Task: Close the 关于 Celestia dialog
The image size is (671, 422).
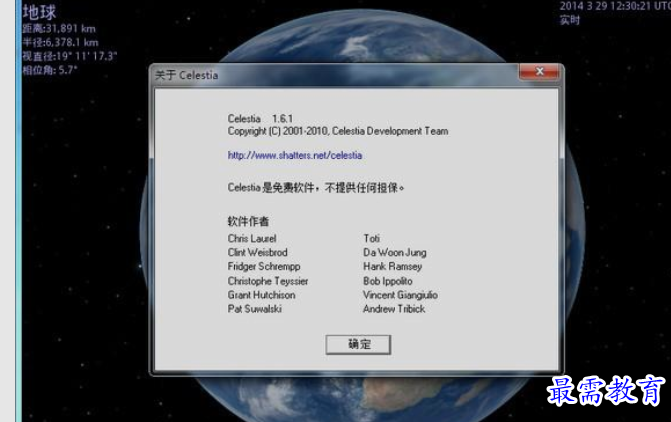Action: click(x=539, y=71)
